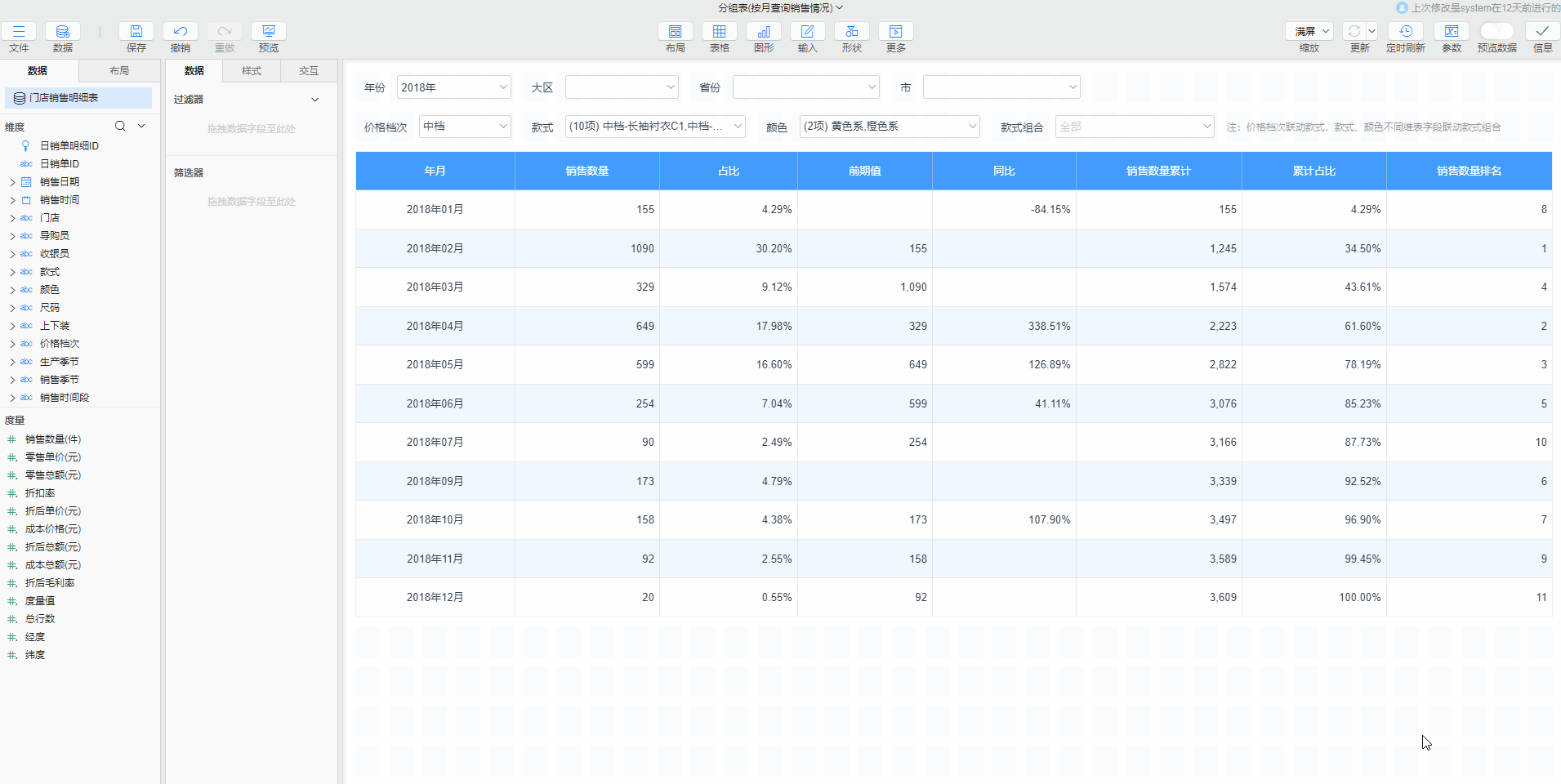
Task: Open the Shape (形状) component icon
Action: [851, 32]
